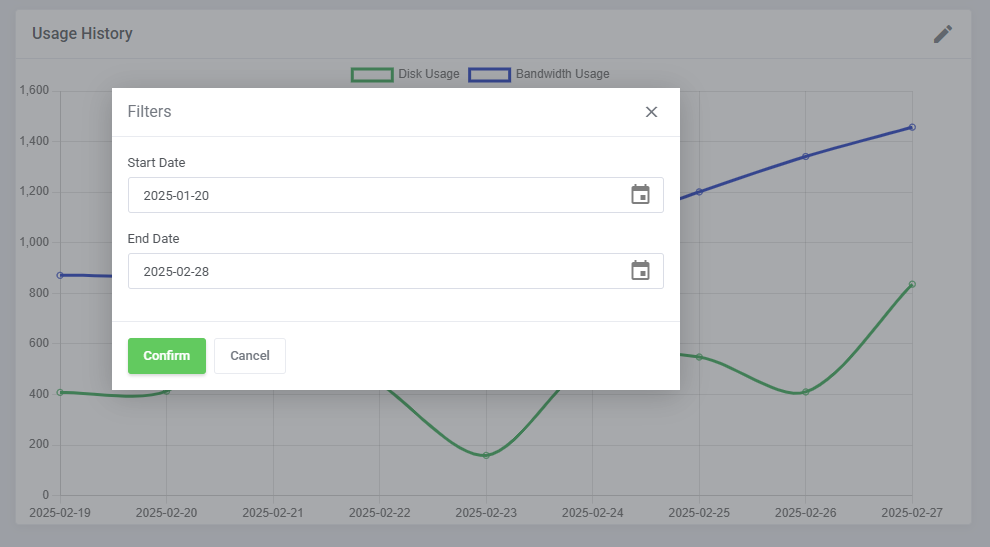Cancel the Filters dialog
This screenshot has height=547, width=990.
(249, 356)
